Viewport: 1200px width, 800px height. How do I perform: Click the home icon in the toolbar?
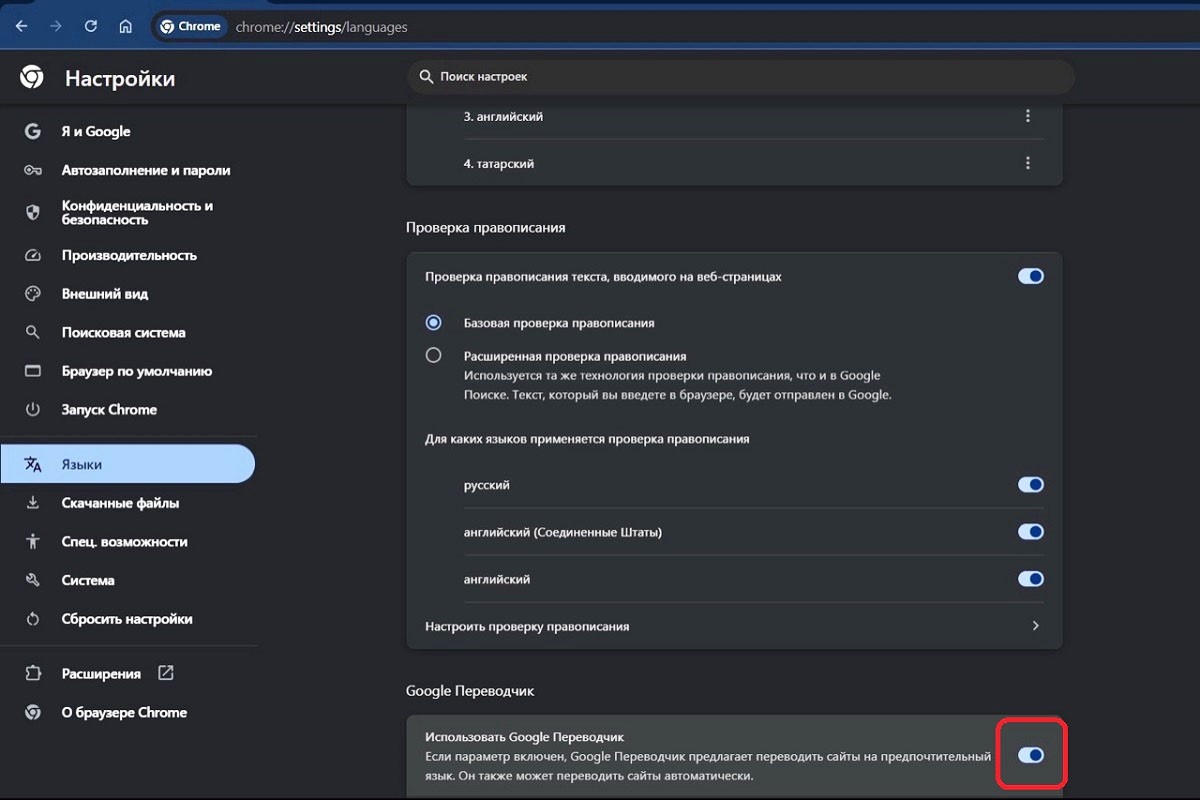(125, 27)
